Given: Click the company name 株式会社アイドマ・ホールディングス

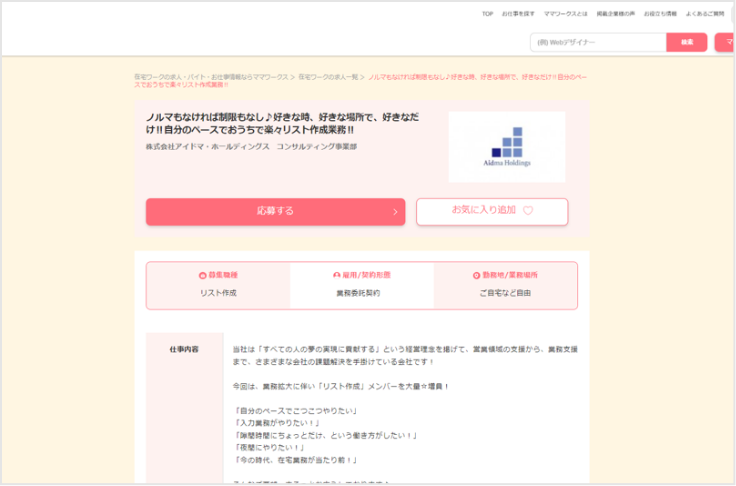Looking at the screenshot, I should pyautogui.click(x=207, y=147).
